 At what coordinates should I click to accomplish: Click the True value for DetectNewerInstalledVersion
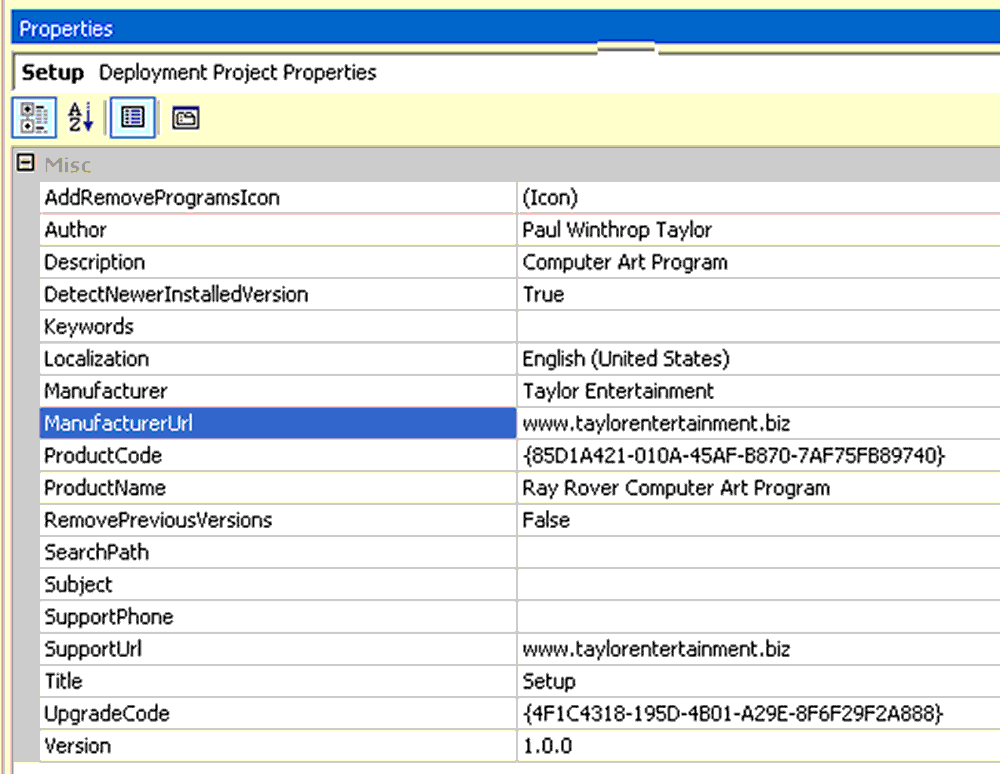pyautogui.click(x=759, y=295)
